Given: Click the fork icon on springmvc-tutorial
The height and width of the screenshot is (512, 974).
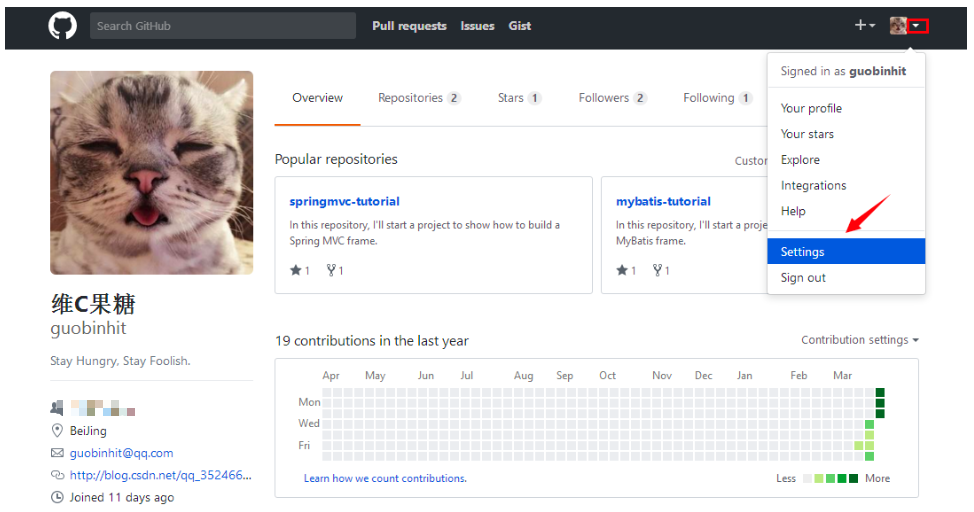Looking at the screenshot, I should (331, 270).
